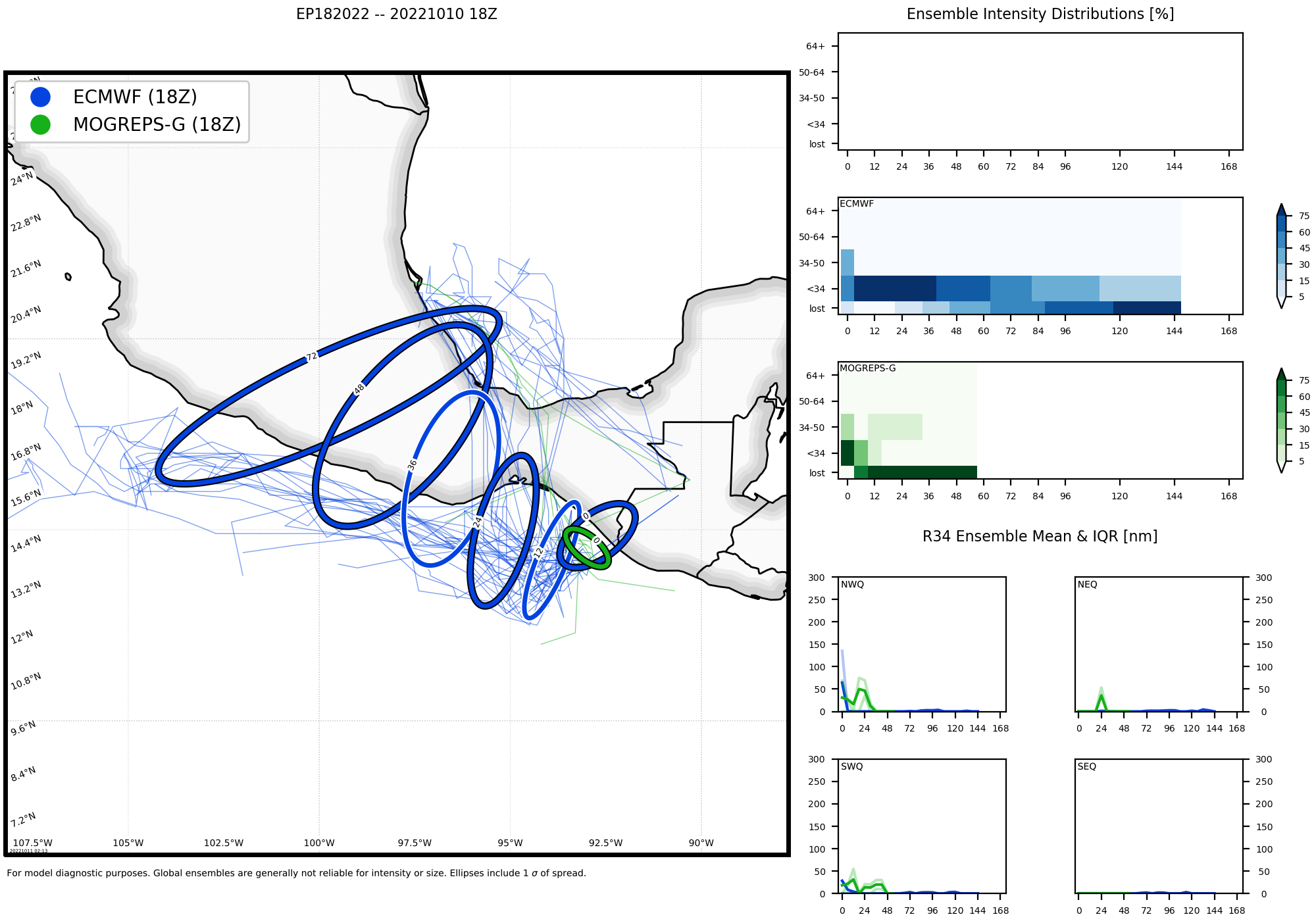Click the EP182022 plot title
This screenshot has width=1316, height=921.
coord(396,14)
